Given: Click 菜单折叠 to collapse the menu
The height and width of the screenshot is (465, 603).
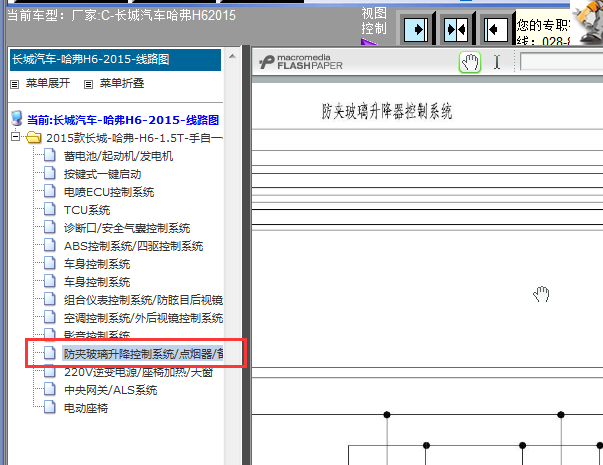Looking at the screenshot, I should pos(122,83).
